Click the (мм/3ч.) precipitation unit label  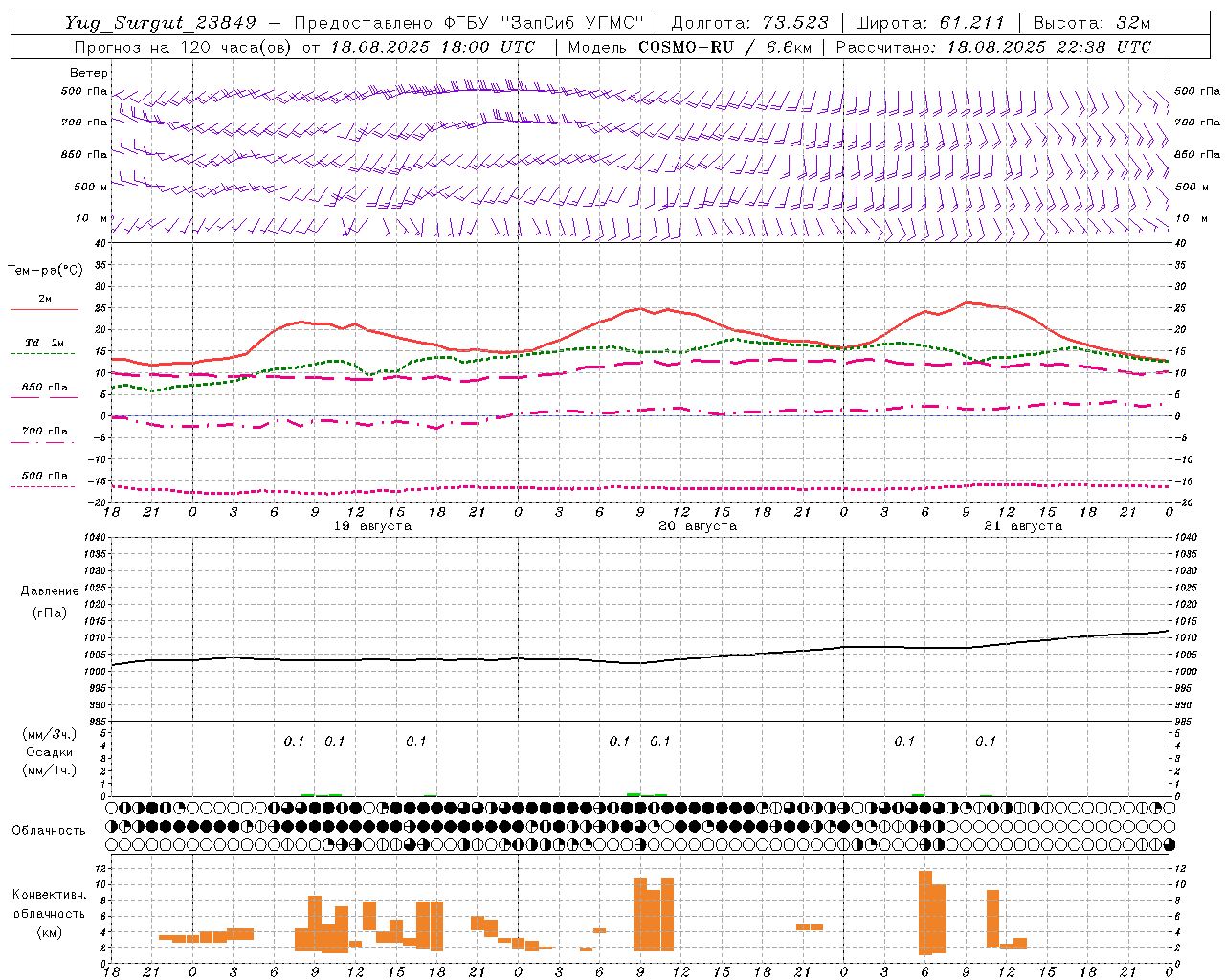pyautogui.click(x=50, y=734)
